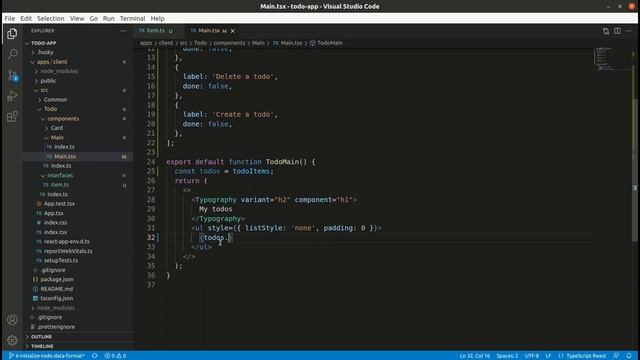Open the Search view in activity bar
Viewport: 640px width, 360px height.
click(x=12, y=54)
